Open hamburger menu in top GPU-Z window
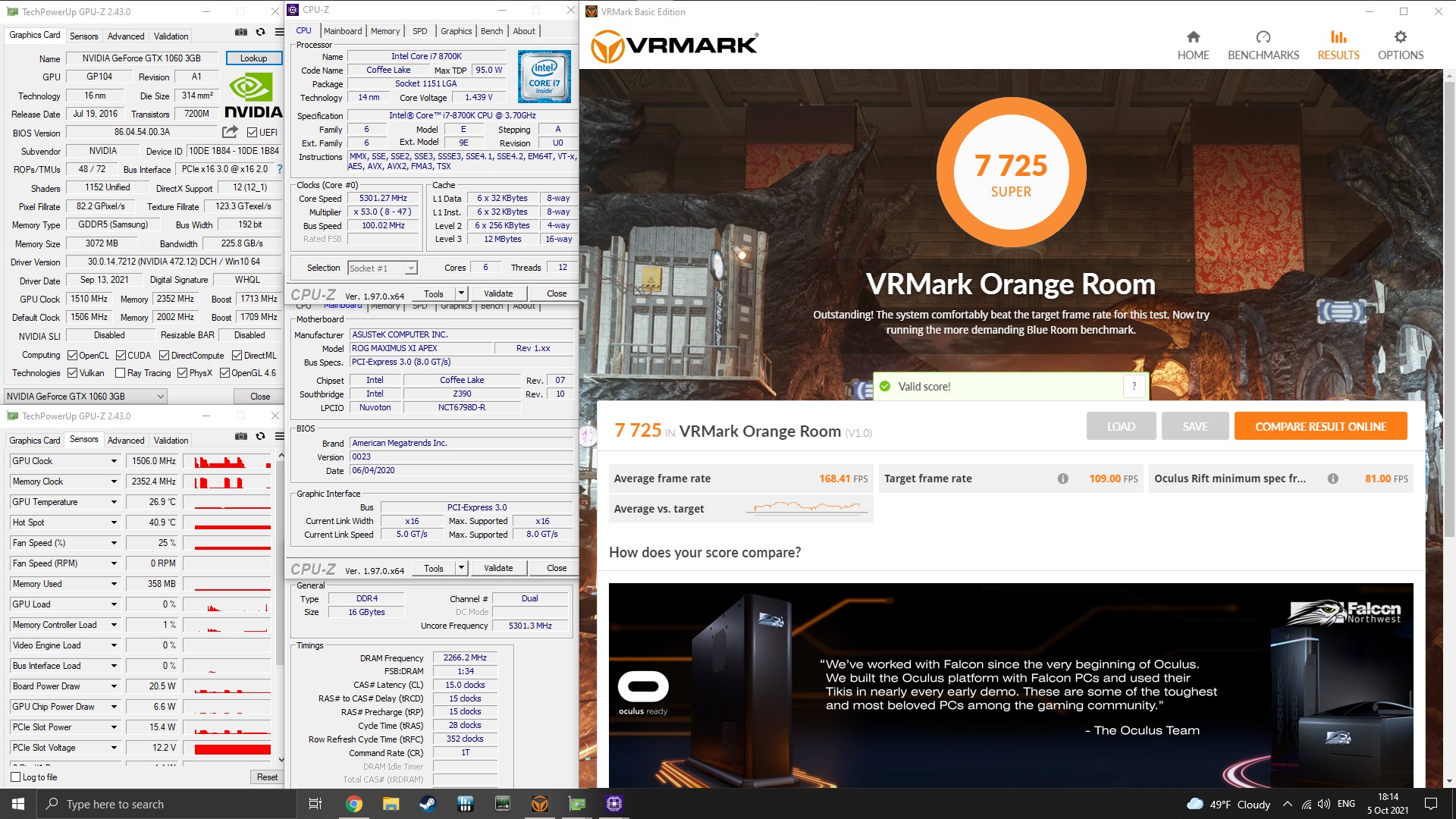Screen dimensions: 1456x819 click(x=279, y=32)
